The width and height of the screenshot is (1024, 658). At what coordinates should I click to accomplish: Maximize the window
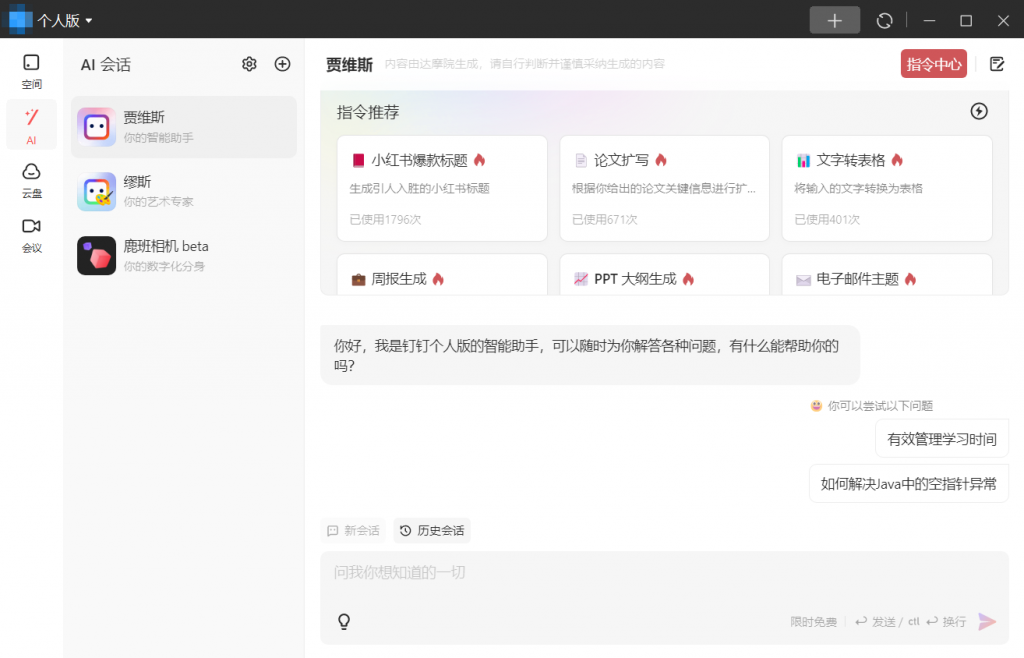click(x=966, y=21)
